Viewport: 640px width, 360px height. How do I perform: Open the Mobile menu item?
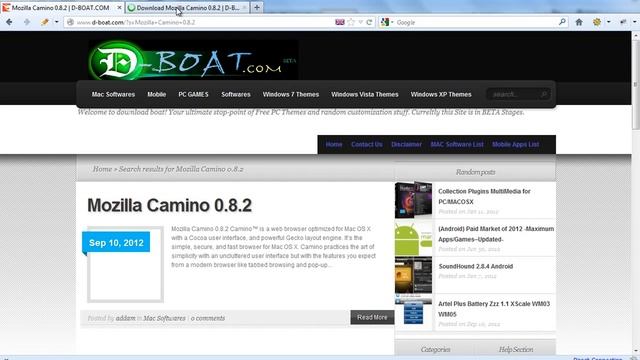pyautogui.click(x=156, y=94)
